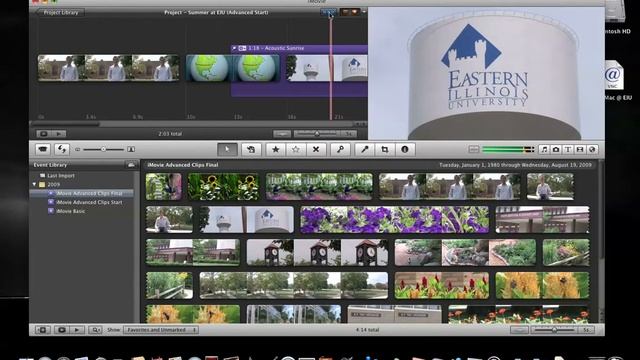Click the viewer showing Eastern Illinois University tower
Screen dimensions: 640x360
[x=486, y=73]
